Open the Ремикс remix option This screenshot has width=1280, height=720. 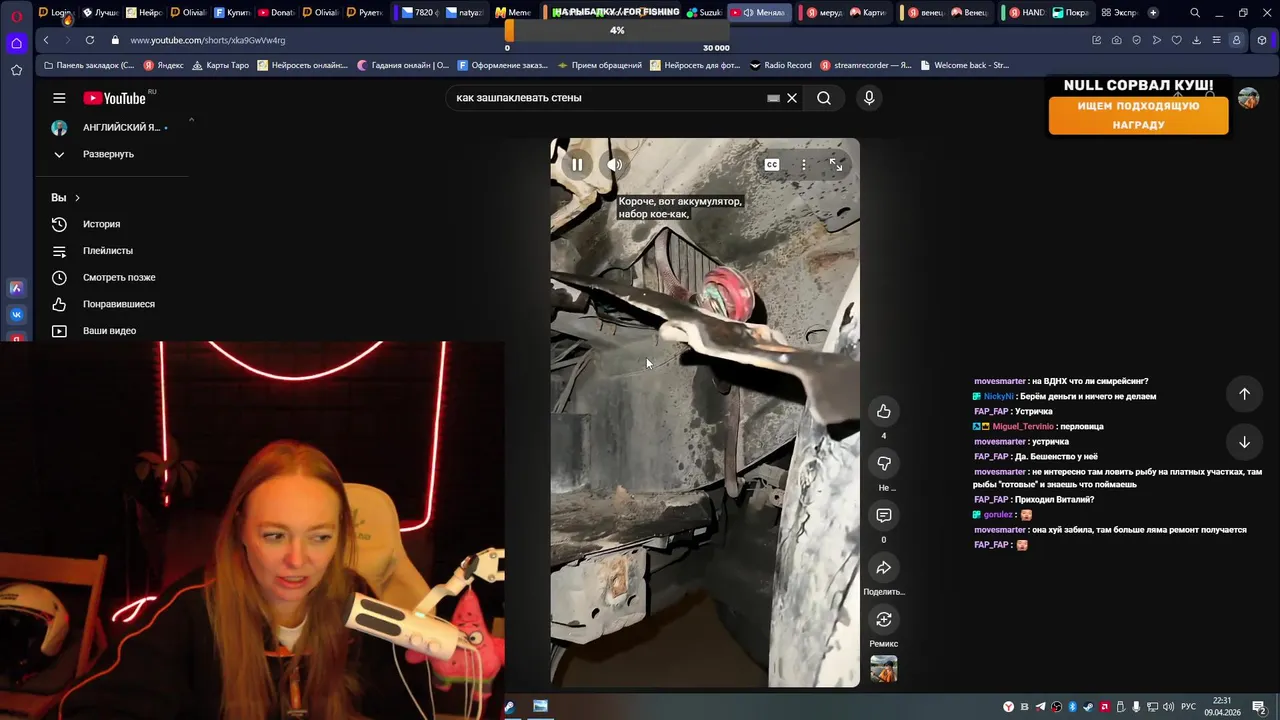coord(884,620)
